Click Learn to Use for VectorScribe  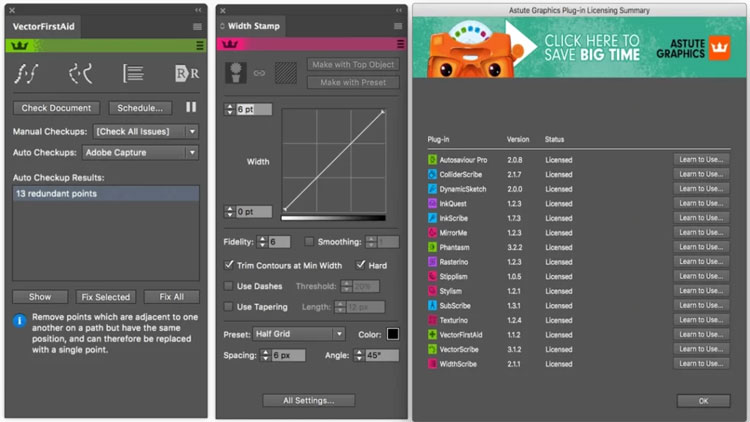(x=701, y=349)
